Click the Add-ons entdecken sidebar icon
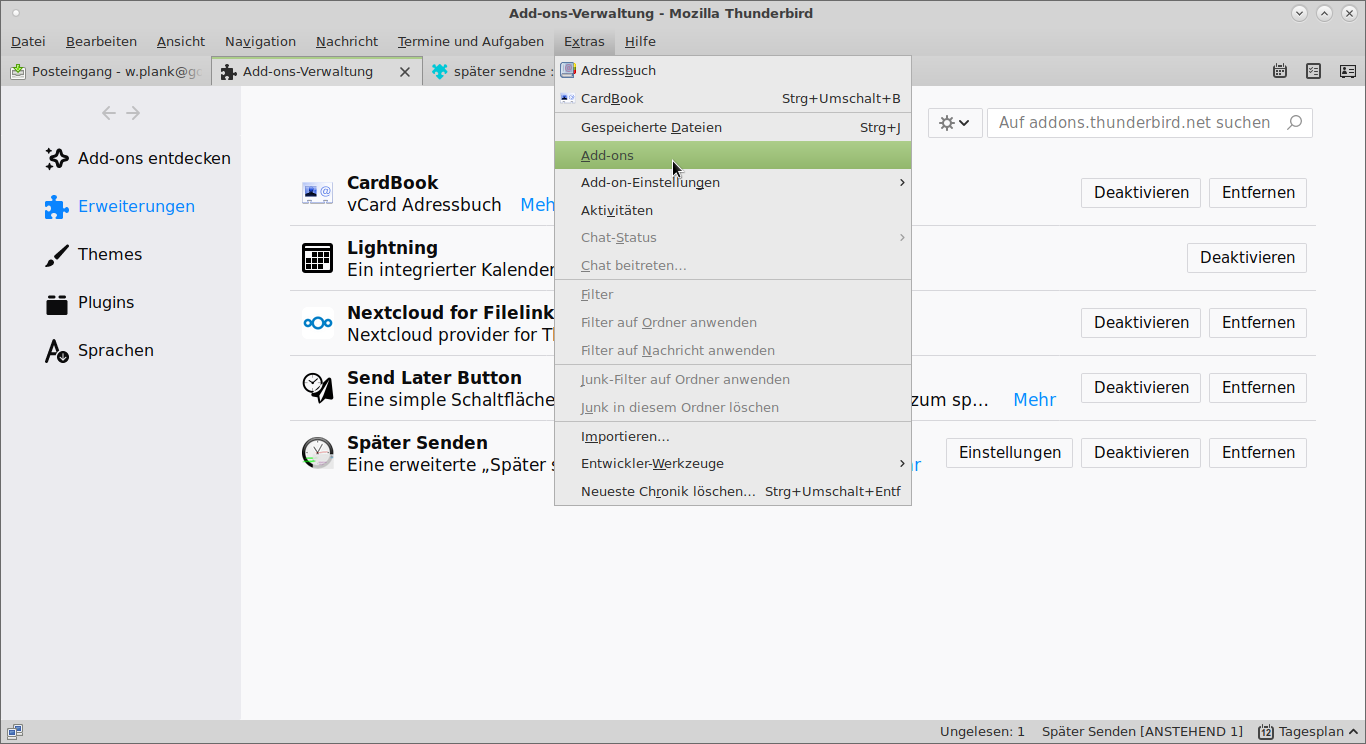 tap(57, 158)
